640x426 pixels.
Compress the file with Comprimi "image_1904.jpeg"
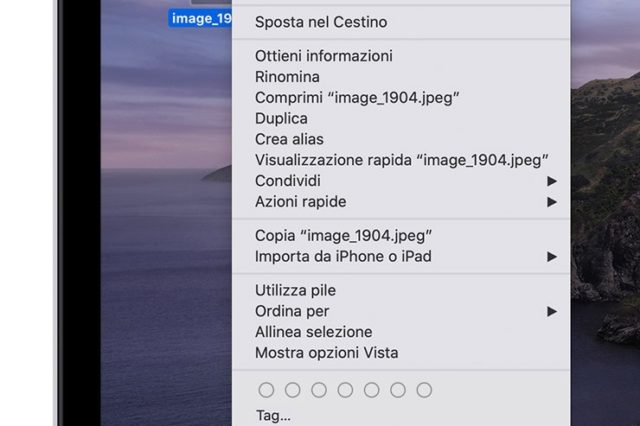point(356,97)
